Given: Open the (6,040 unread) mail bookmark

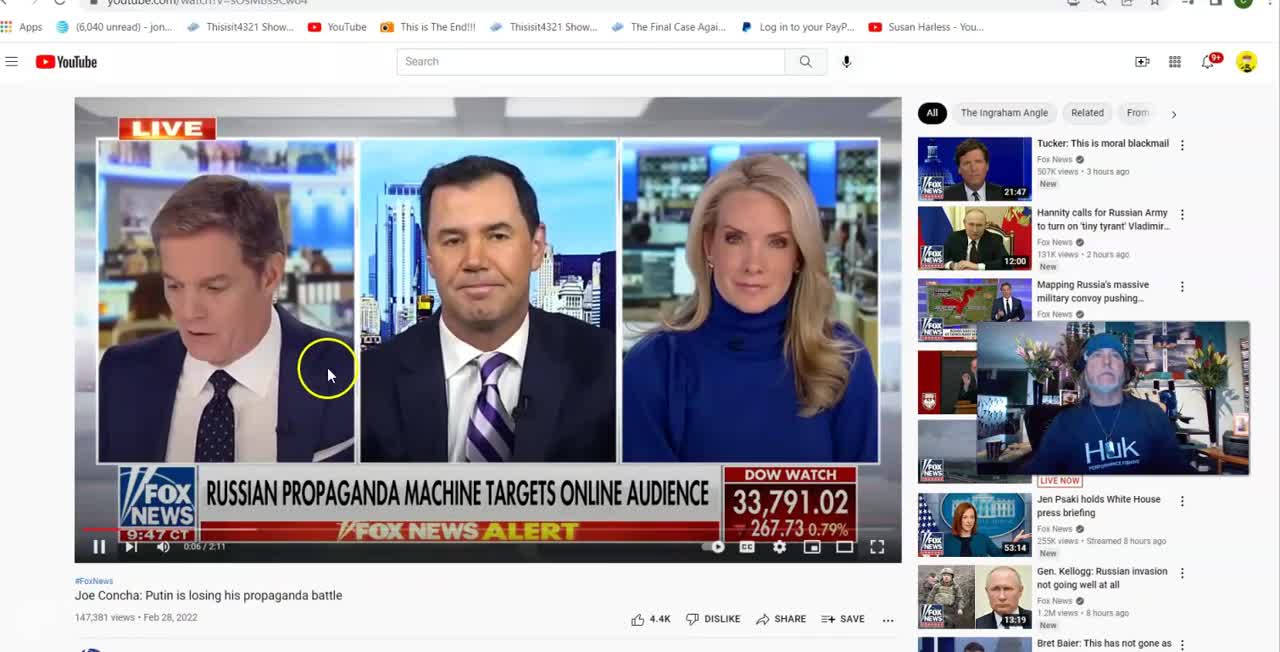Looking at the screenshot, I should (114, 27).
